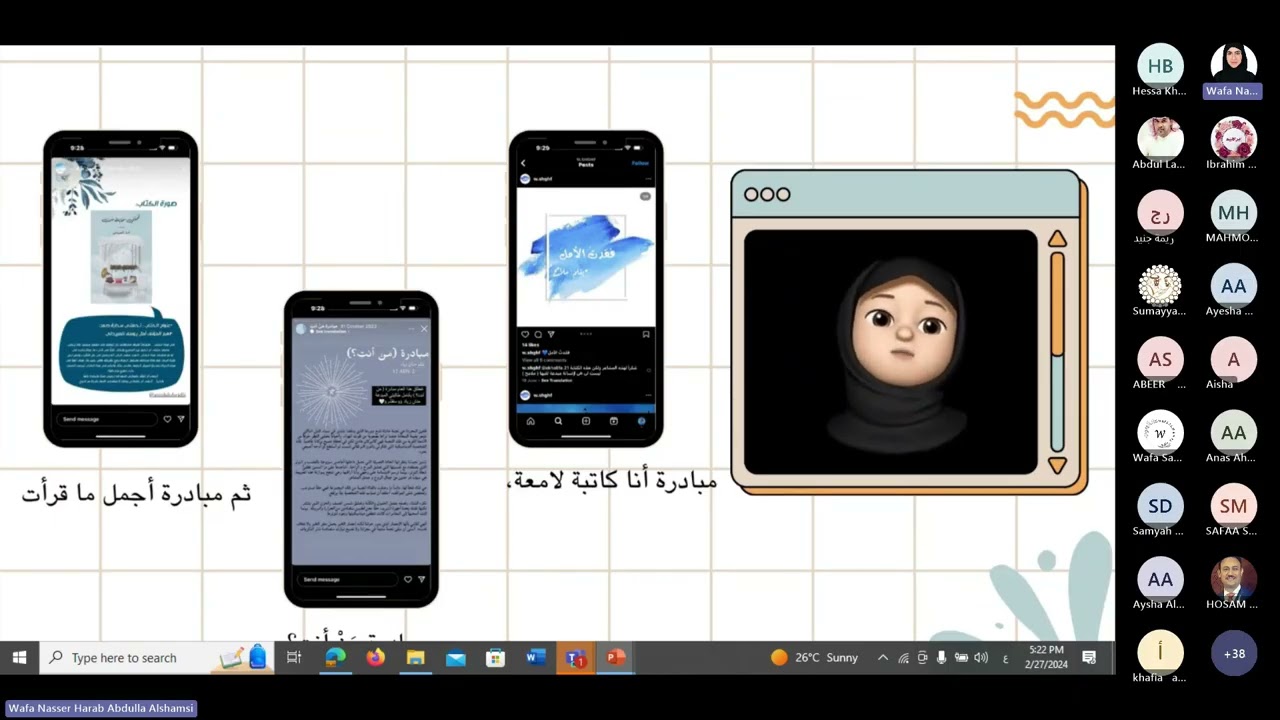
Task: Launch Firefox from the taskbar
Action: tap(375, 657)
